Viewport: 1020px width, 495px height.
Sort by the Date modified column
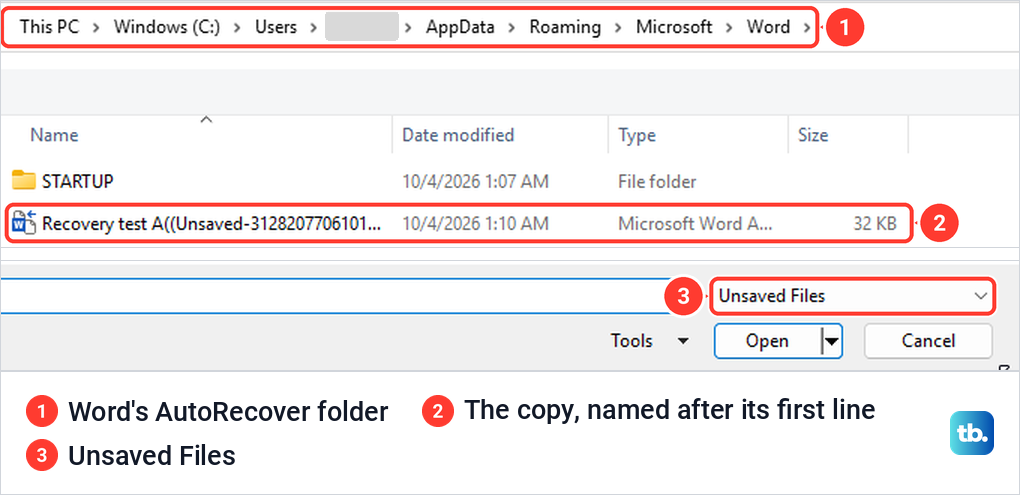pyautogui.click(x=458, y=135)
